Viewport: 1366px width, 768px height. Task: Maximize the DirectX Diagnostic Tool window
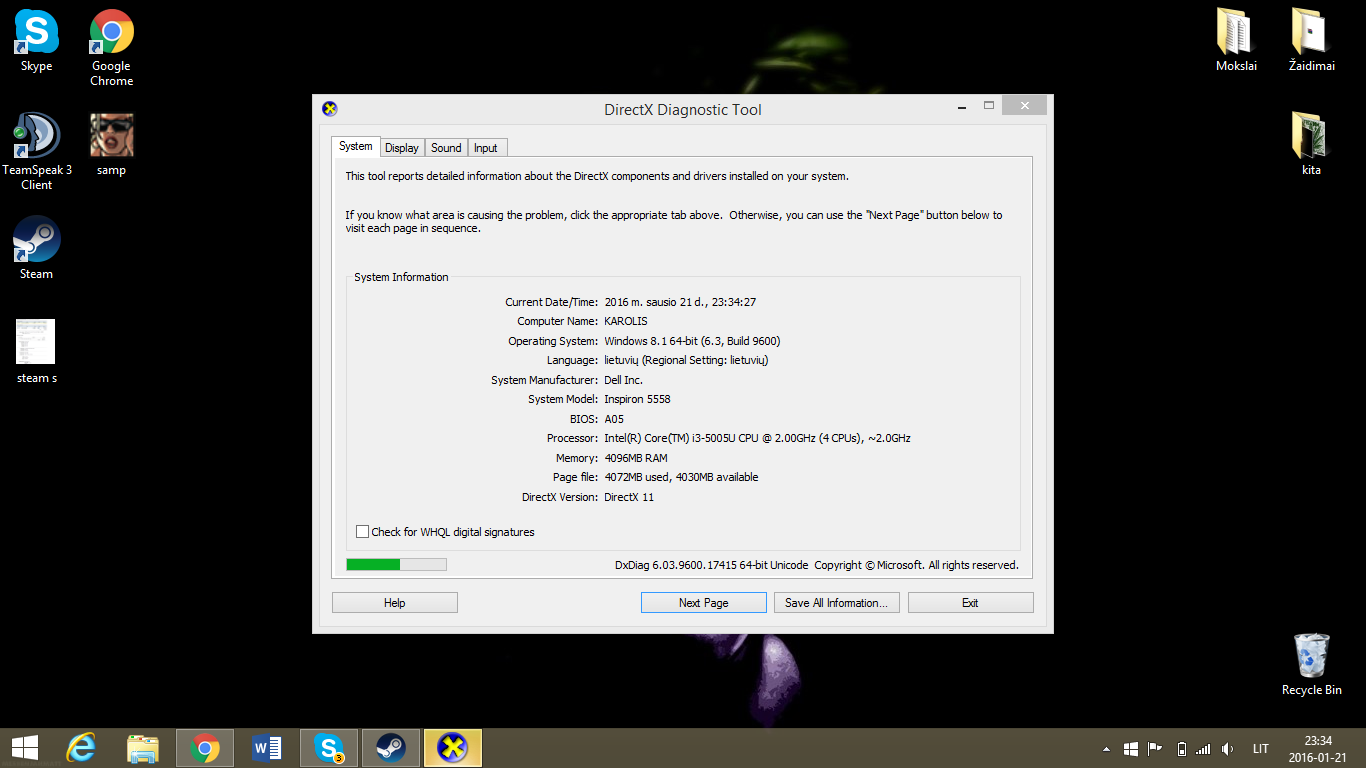click(989, 105)
